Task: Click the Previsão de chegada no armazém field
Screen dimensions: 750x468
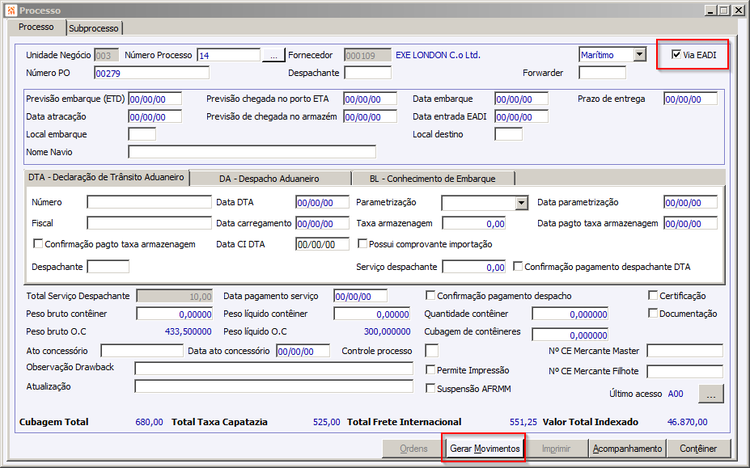Action: 370,117
